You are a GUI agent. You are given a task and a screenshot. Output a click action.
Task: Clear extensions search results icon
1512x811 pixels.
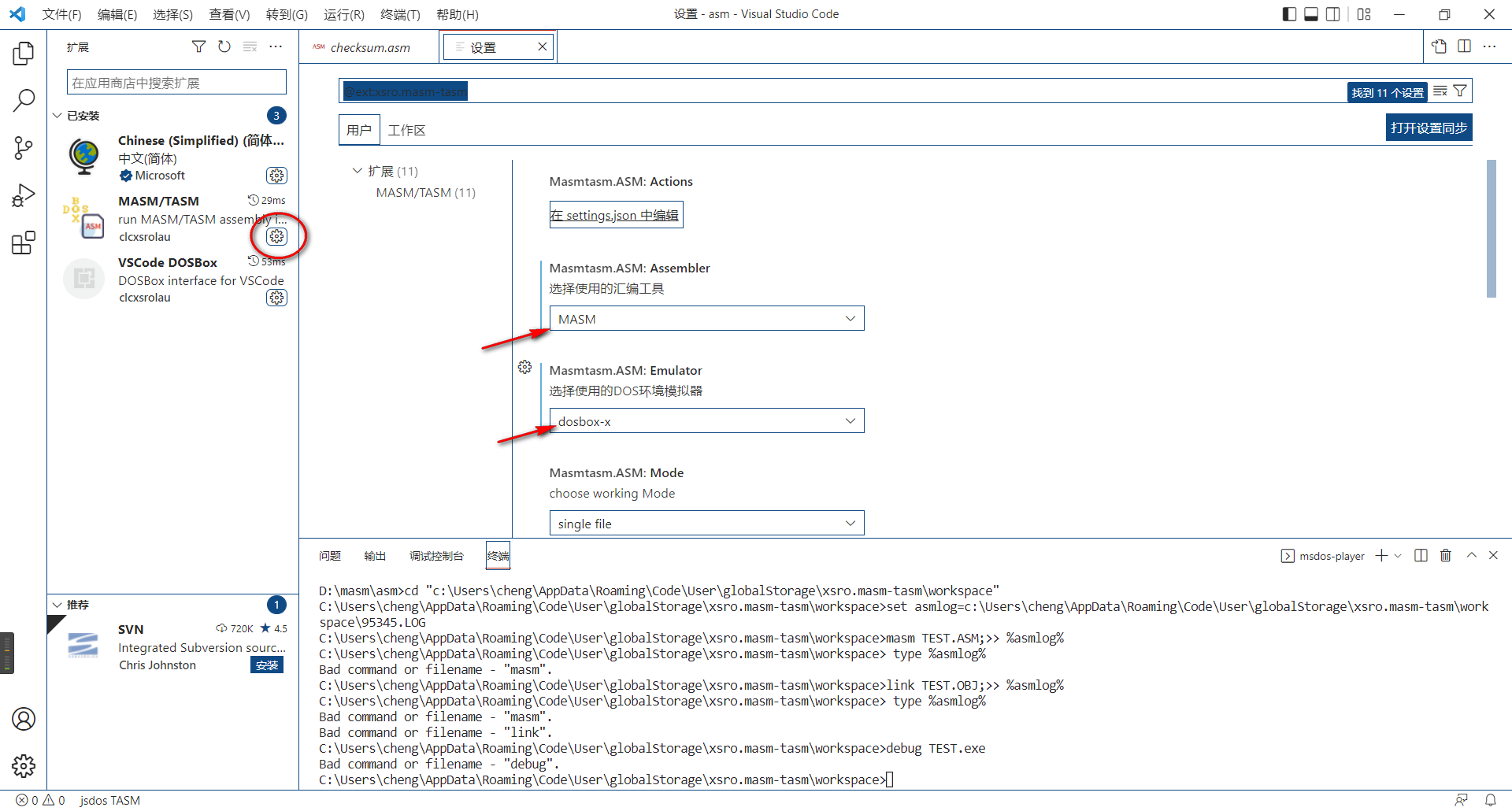pyautogui.click(x=250, y=46)
